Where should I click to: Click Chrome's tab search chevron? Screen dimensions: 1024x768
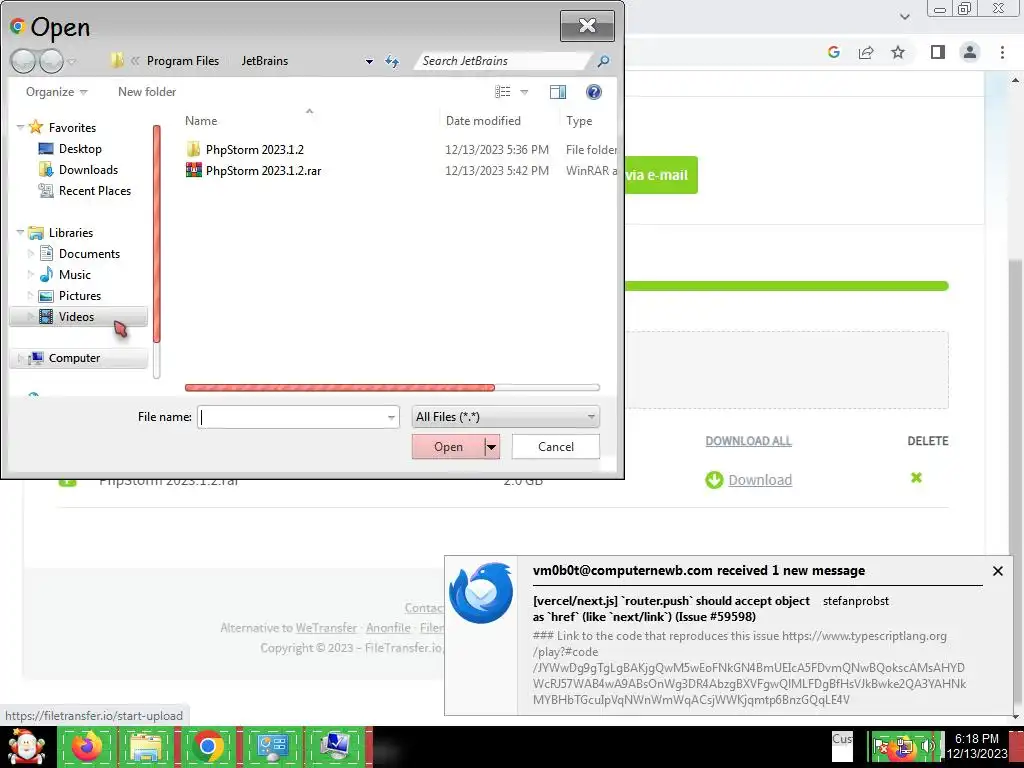[904, 17]
